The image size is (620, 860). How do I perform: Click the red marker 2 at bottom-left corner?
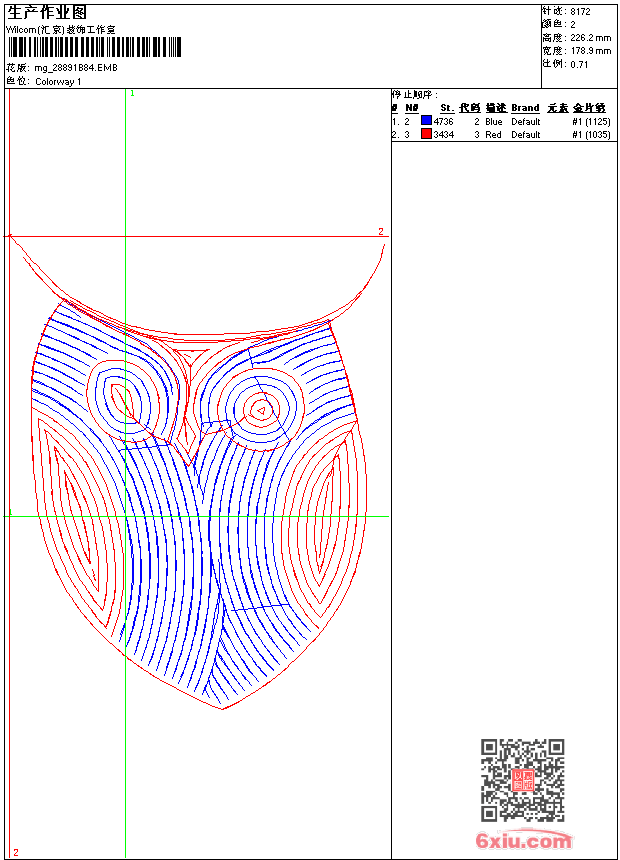pyautogui.click(x=15, y=852)
